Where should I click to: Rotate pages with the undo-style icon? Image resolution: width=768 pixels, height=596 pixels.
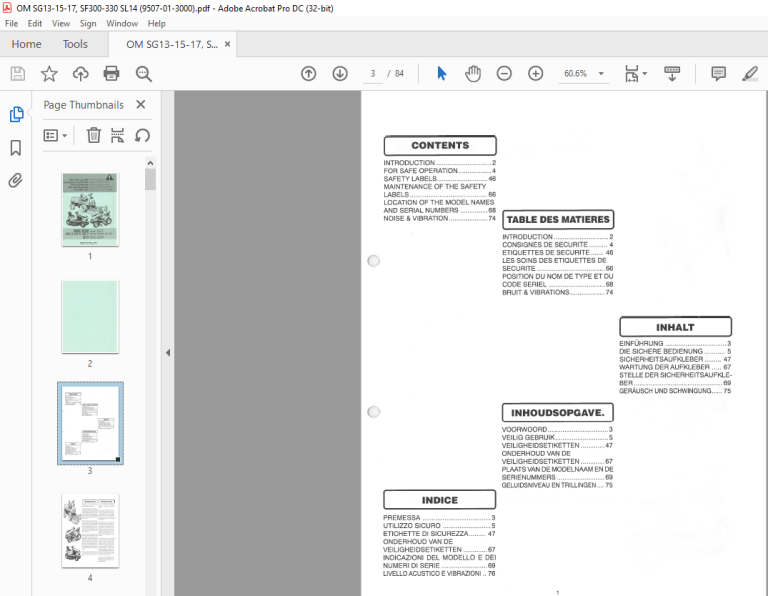(x=142, y=135)
